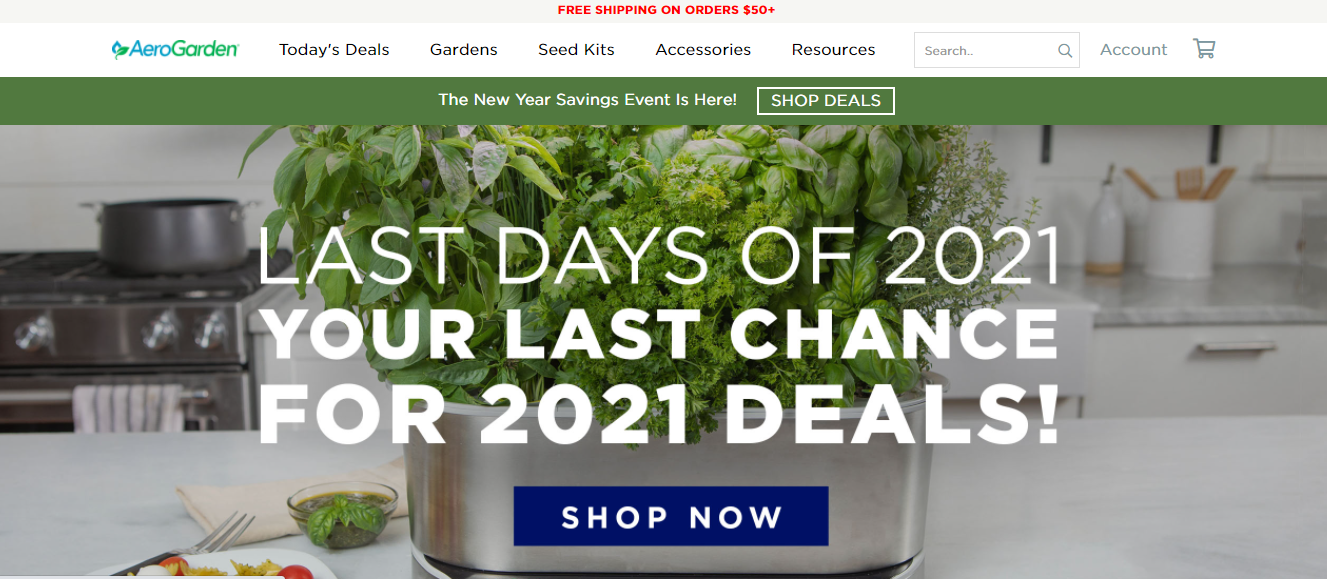1327x579 pixels.
Task: Open the Gardens menu item
Action: tap(464, 50)
